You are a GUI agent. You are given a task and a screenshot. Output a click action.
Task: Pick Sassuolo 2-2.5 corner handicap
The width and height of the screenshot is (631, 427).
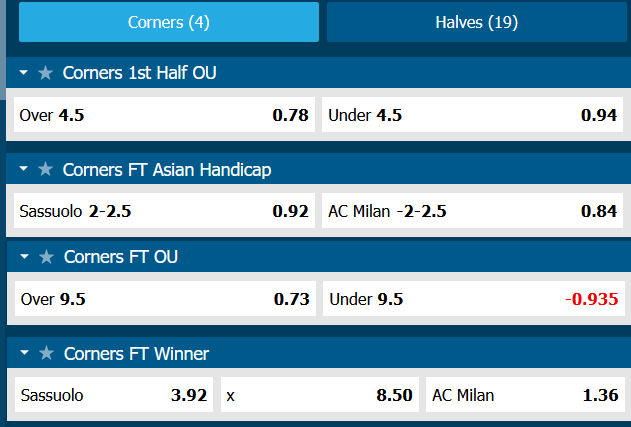[162, 211]
